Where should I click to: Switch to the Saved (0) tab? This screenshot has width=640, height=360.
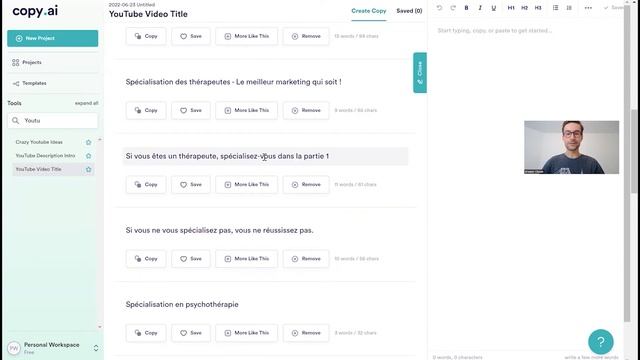coord(409,11)
